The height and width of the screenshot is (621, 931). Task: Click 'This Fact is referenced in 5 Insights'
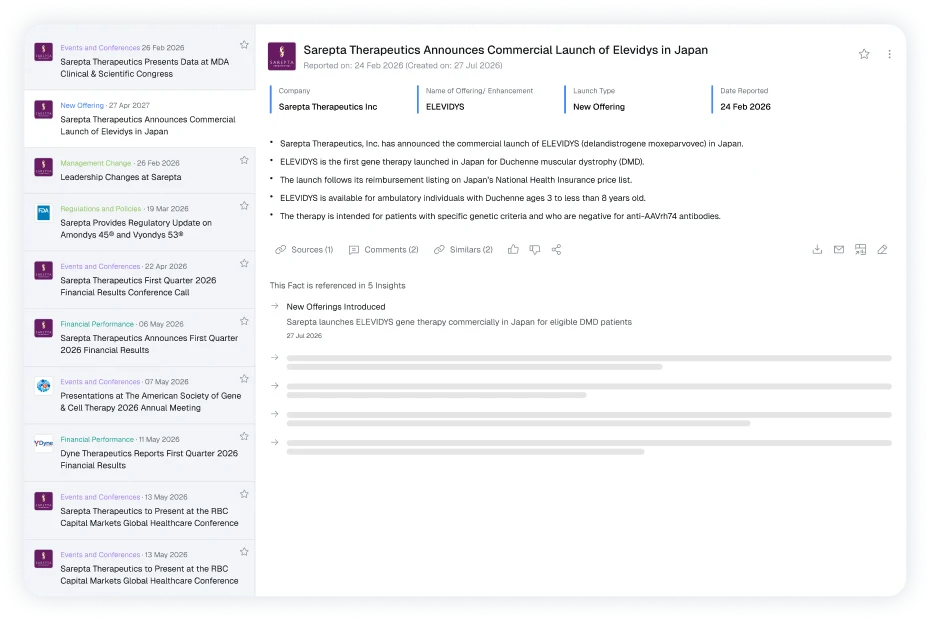point(337,286)
